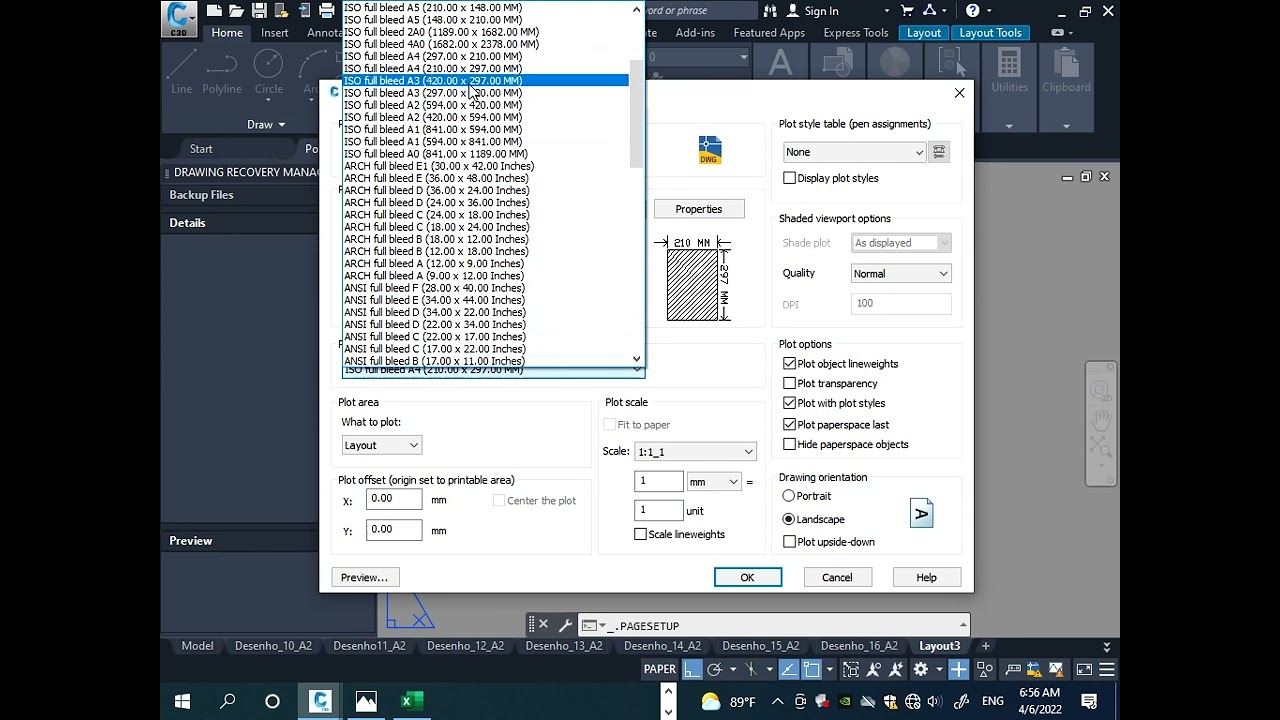Switch to the Desenho_14_A2 layout tab

pos(662,646)
